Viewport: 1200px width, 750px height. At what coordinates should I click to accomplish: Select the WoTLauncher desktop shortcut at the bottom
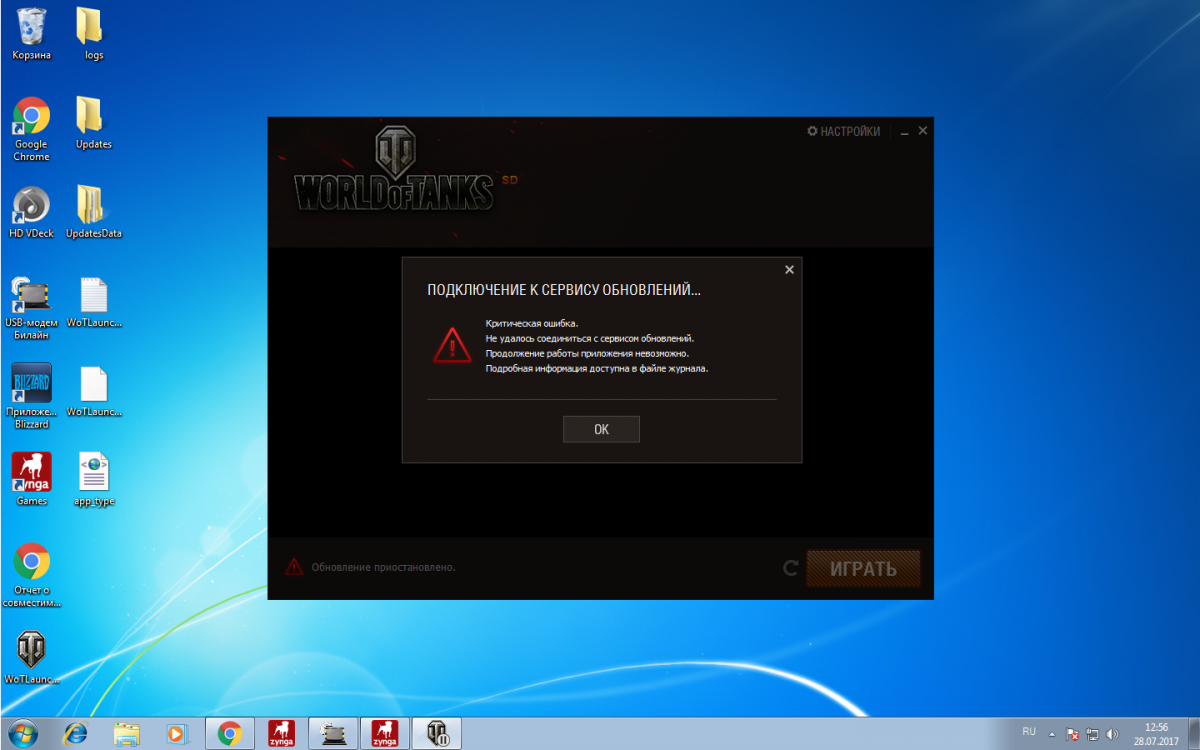click(32, 658)
